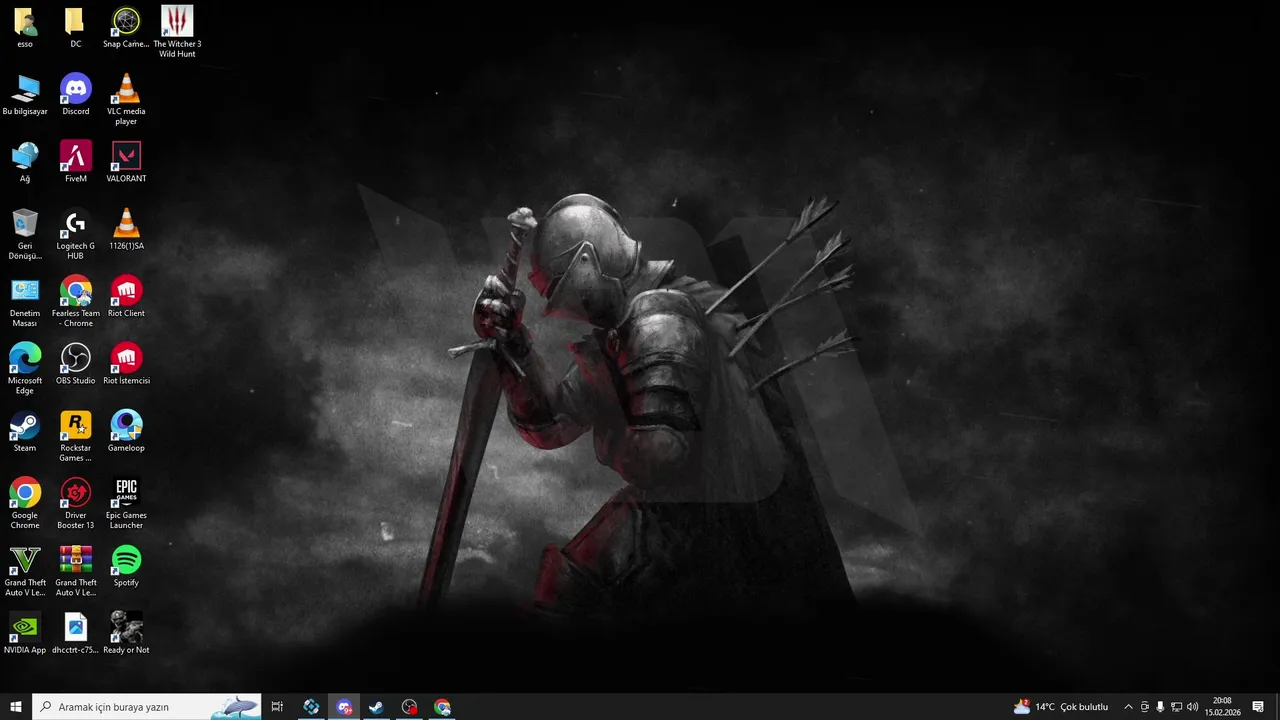This screenshot has height=720, width=1280.
Task: Select the Ağ network desktop icon
Action: [x=25, y=162]
